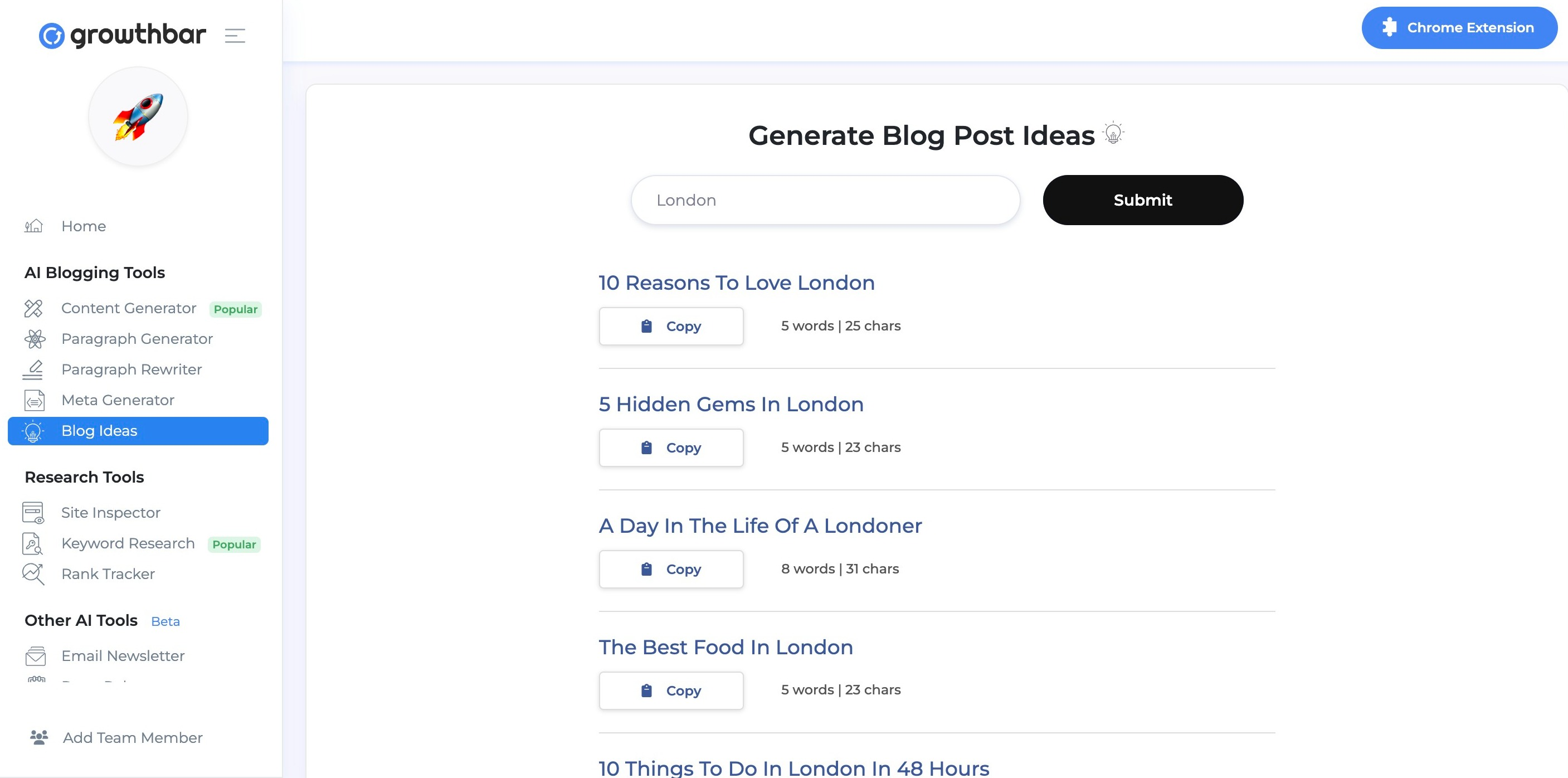The image size is (1568, 778).
Task: Select Blog Ideas in the sidebar
Action: [x=138, y=431]
